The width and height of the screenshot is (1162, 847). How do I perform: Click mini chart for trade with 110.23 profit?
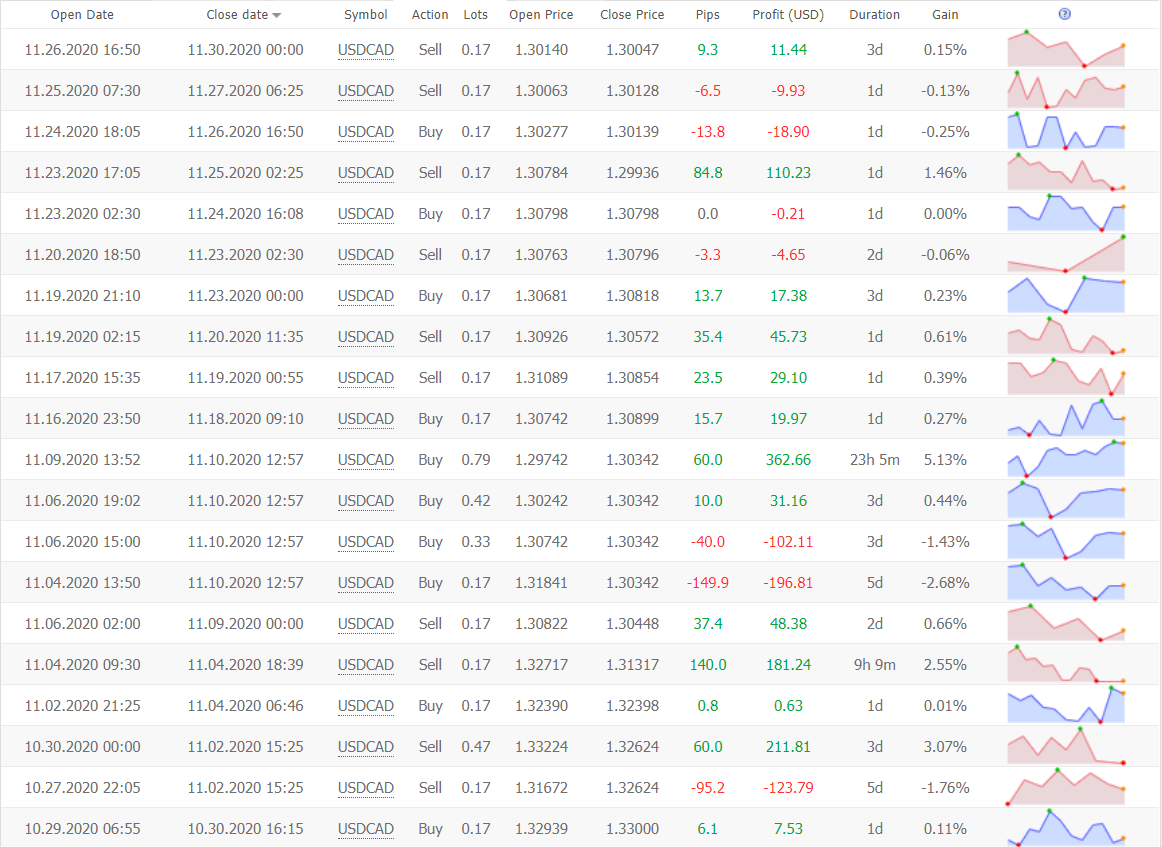tap(1065, 173)
